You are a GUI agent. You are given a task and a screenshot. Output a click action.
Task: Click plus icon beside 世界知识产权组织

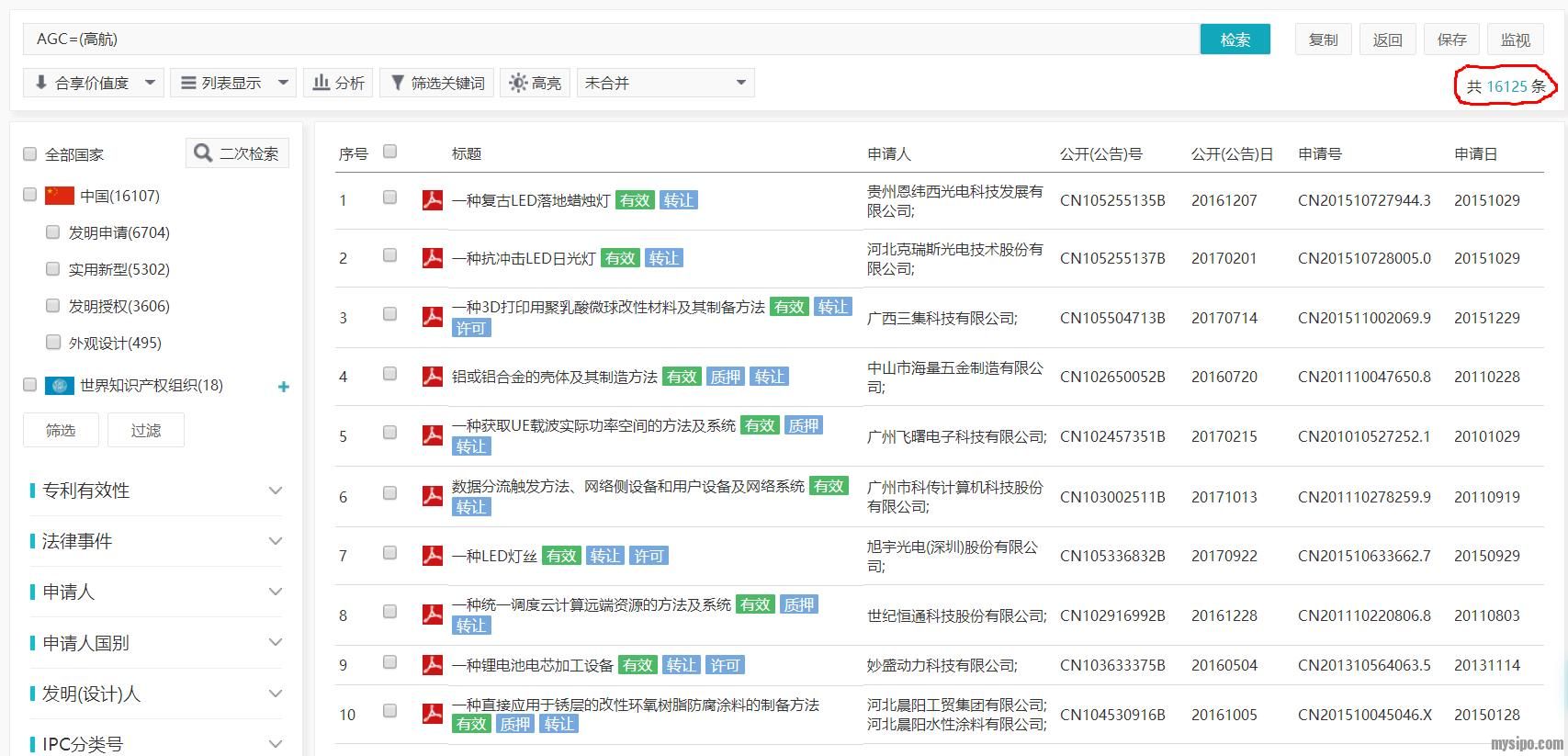(284, 387)
